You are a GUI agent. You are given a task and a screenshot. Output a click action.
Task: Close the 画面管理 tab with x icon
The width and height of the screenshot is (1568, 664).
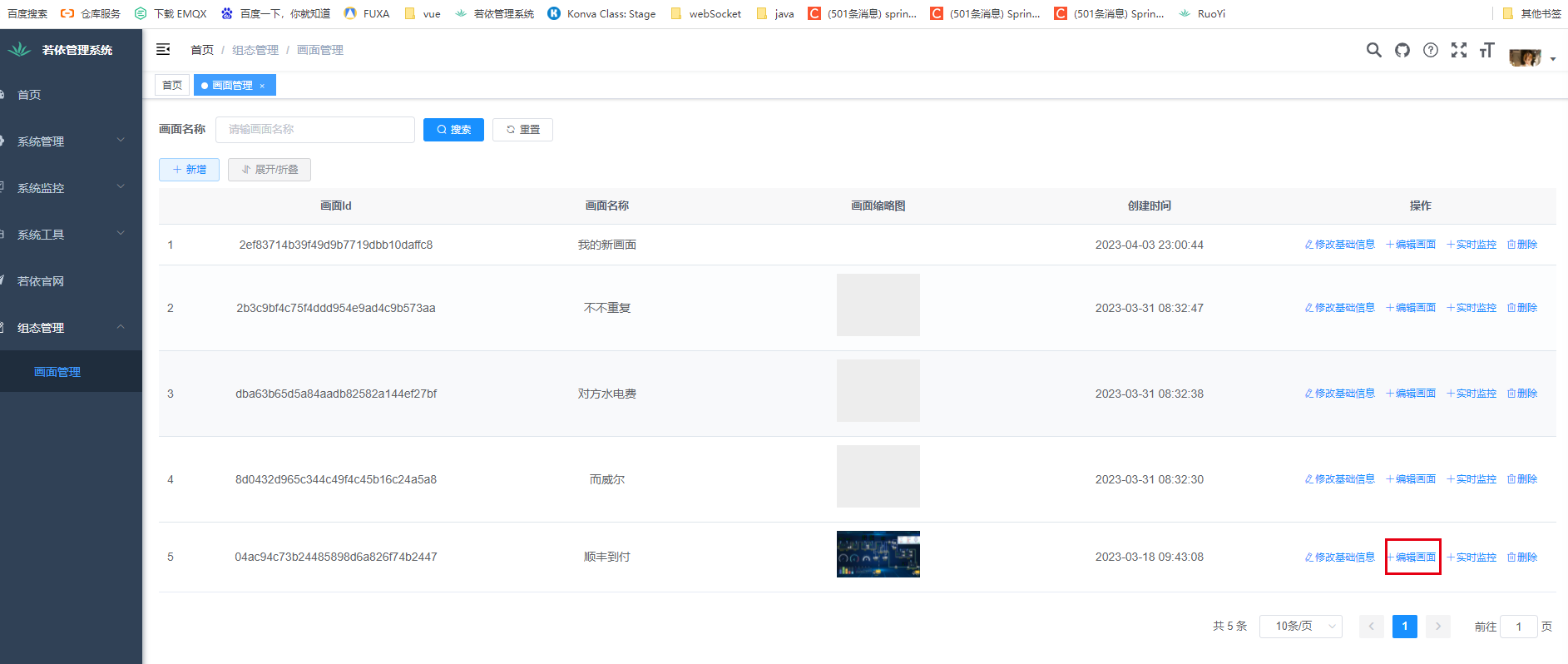pyautogui.click(x=262, y=86)
